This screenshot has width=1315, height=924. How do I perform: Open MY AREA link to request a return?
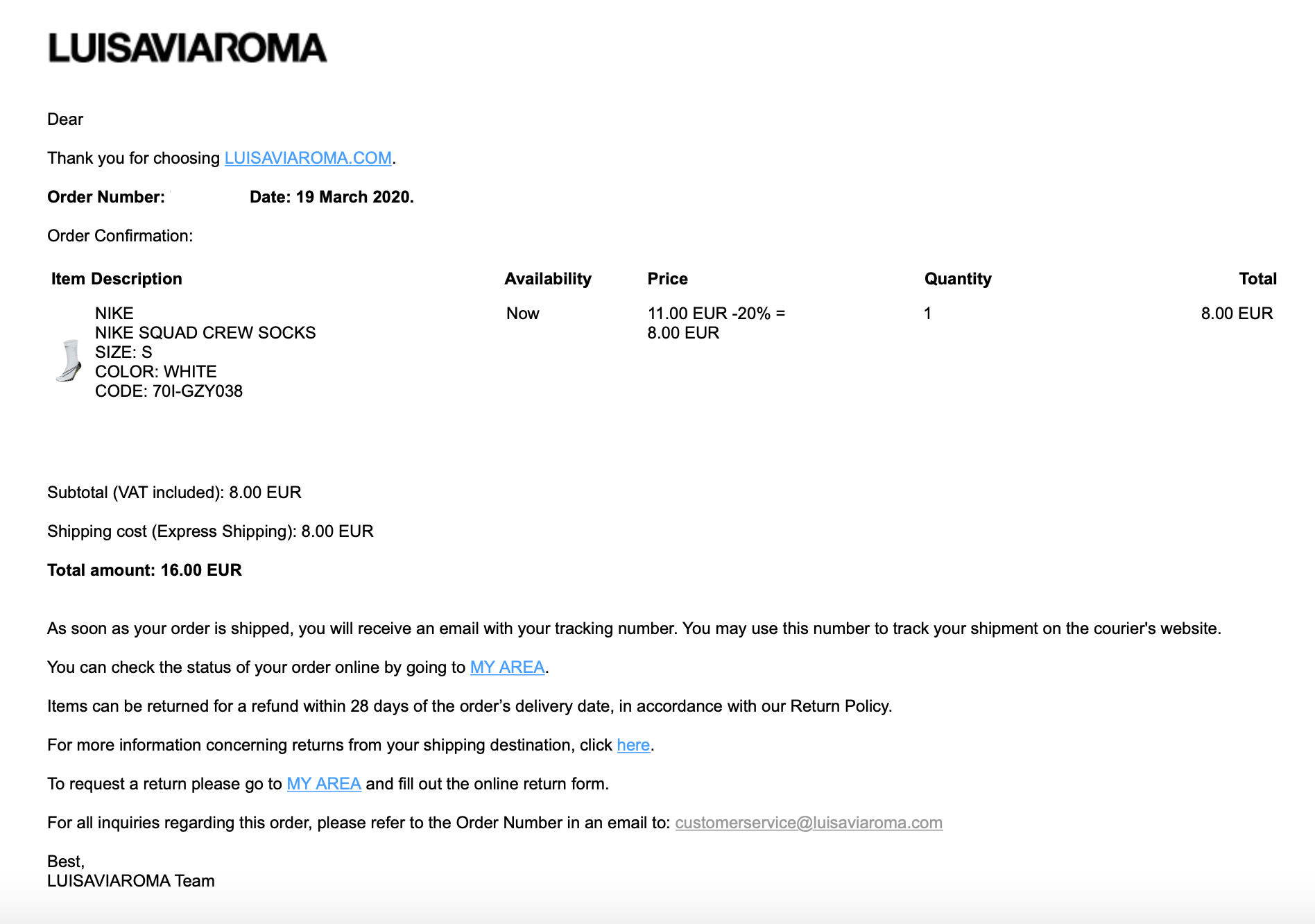[323, 784]
